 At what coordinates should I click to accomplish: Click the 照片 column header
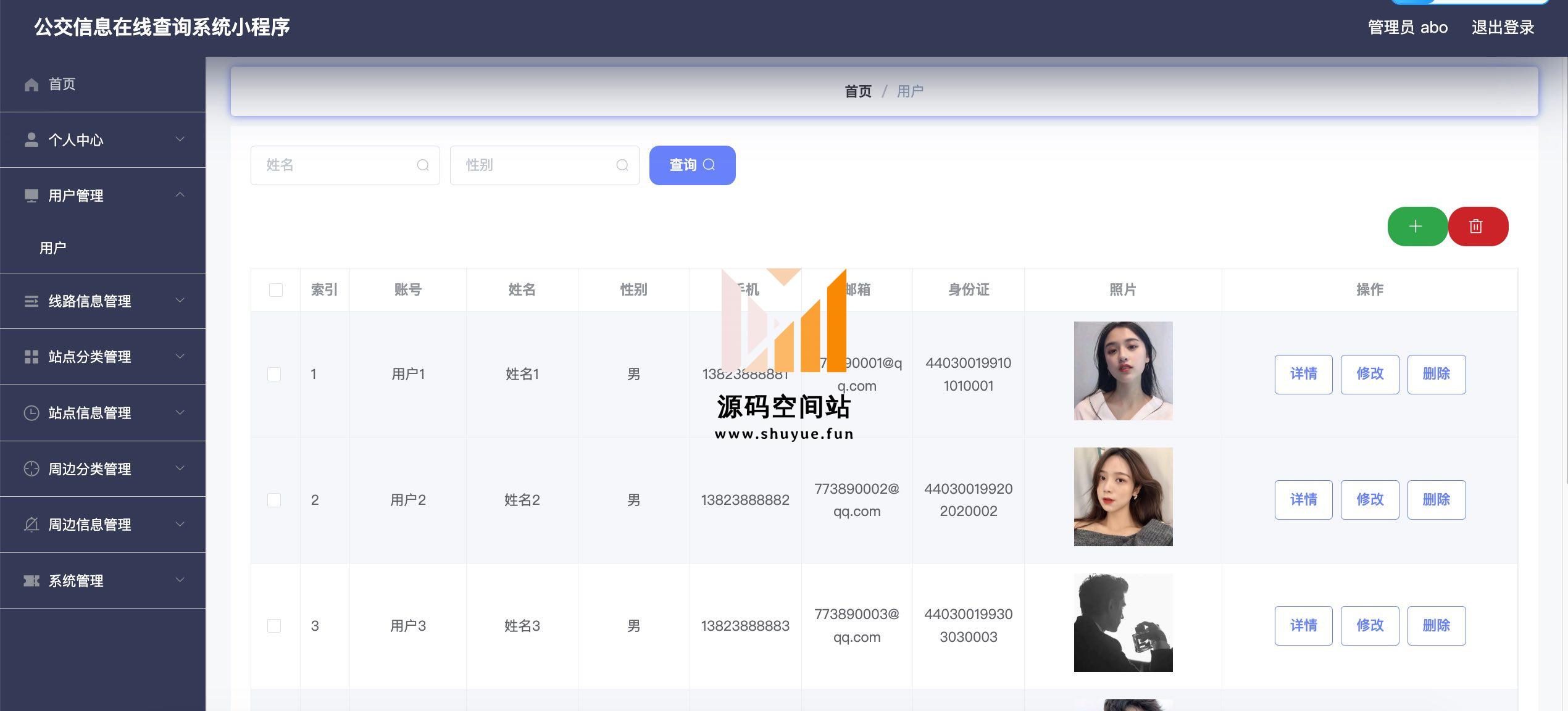pos(1123,290)
